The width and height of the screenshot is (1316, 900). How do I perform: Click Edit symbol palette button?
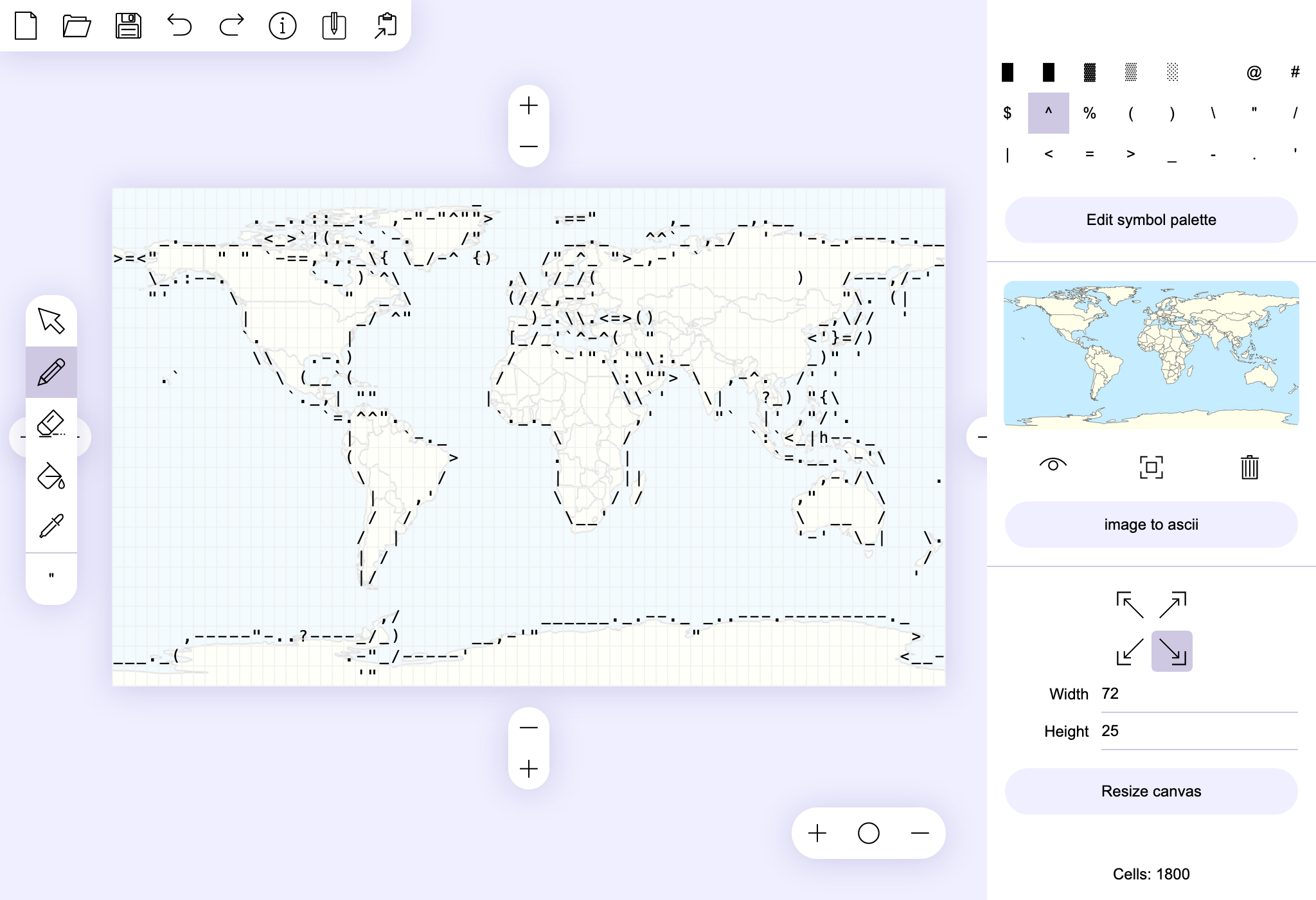click(x=1151, y=220)
